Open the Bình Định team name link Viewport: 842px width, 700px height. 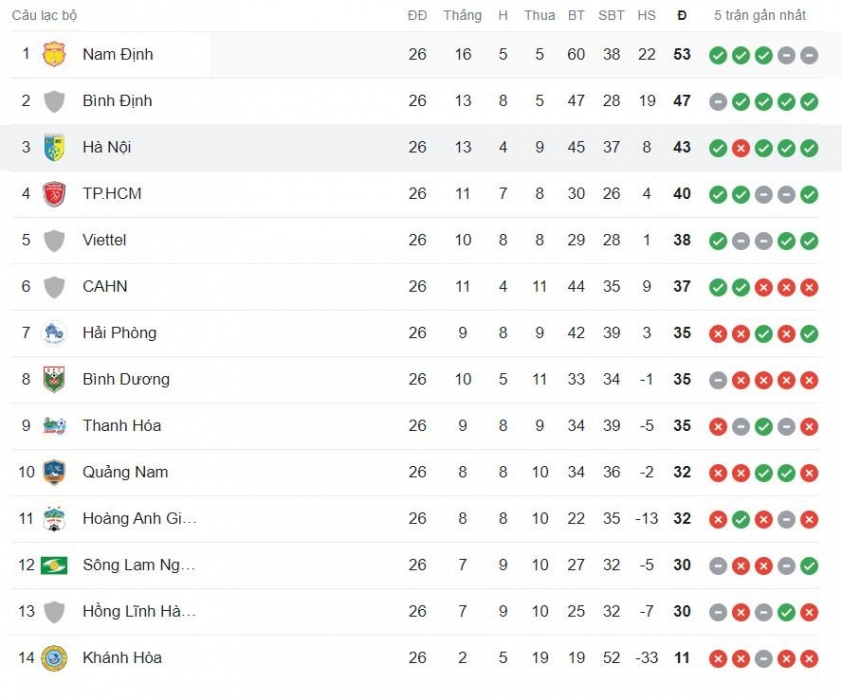(x=117, y=101)
